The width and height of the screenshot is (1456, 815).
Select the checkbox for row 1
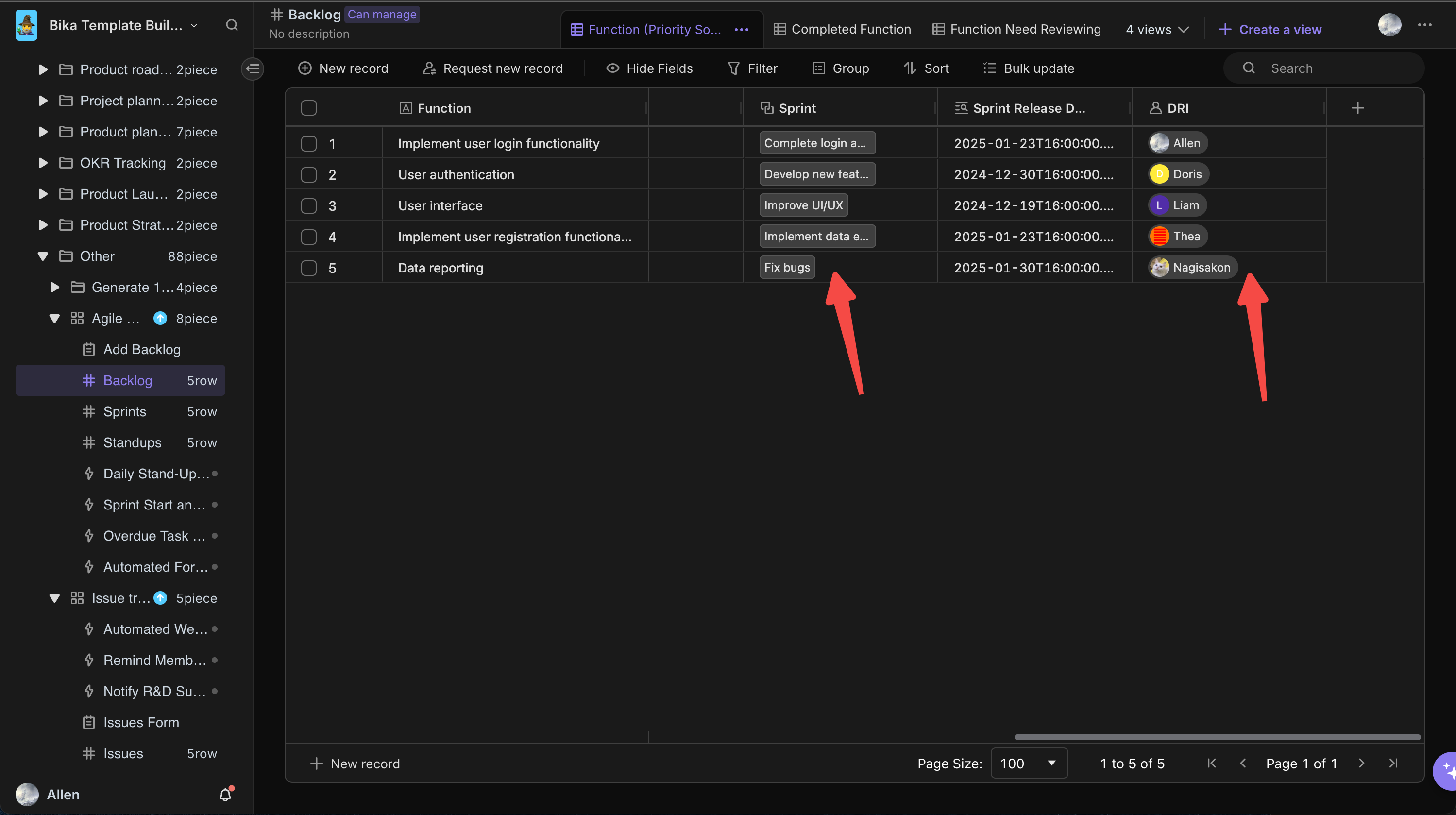[x=308, y=144]
